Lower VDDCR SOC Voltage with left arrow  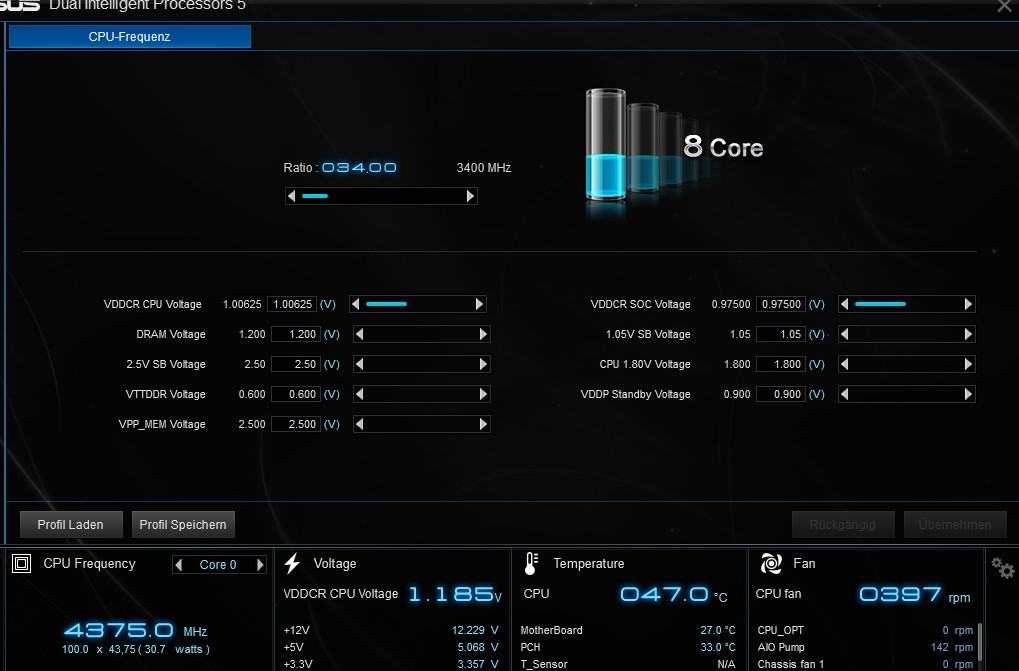click(844, 304)
